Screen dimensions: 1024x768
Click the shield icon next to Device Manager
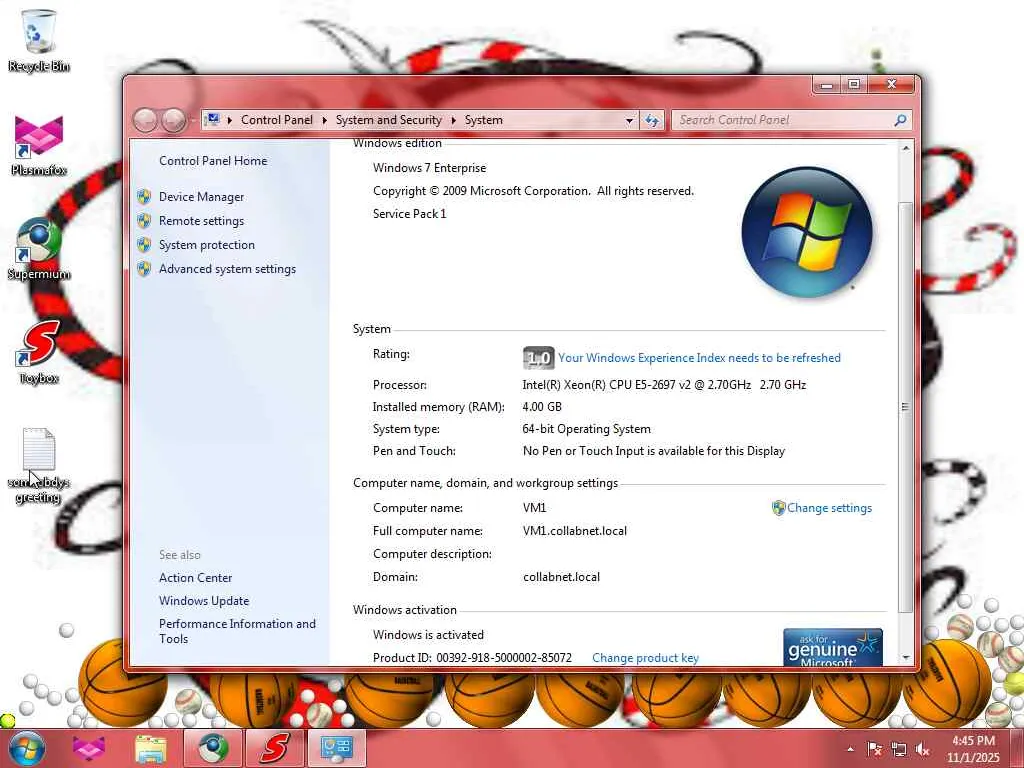point(144,197)
